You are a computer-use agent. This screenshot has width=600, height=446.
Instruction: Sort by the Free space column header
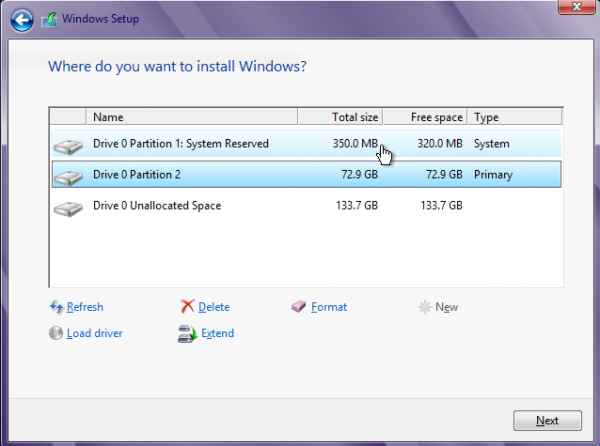tap(425, 117)
